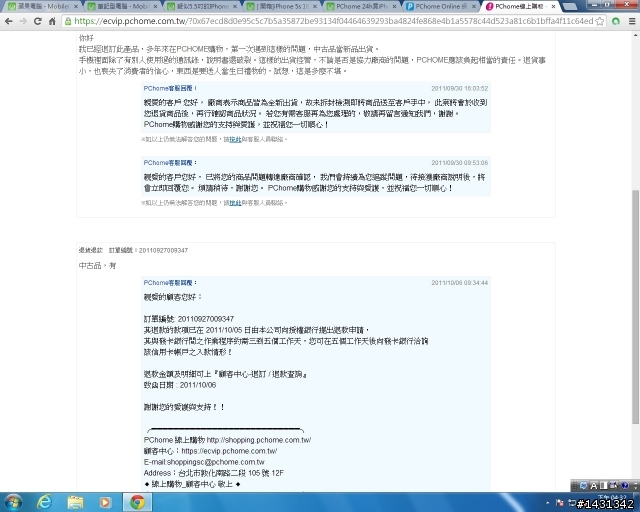Image resolution: width=640 pixels, height=512 pixels.
Task: Click 按此 link under the 16:03:52 reply
Action: (235, 140)
